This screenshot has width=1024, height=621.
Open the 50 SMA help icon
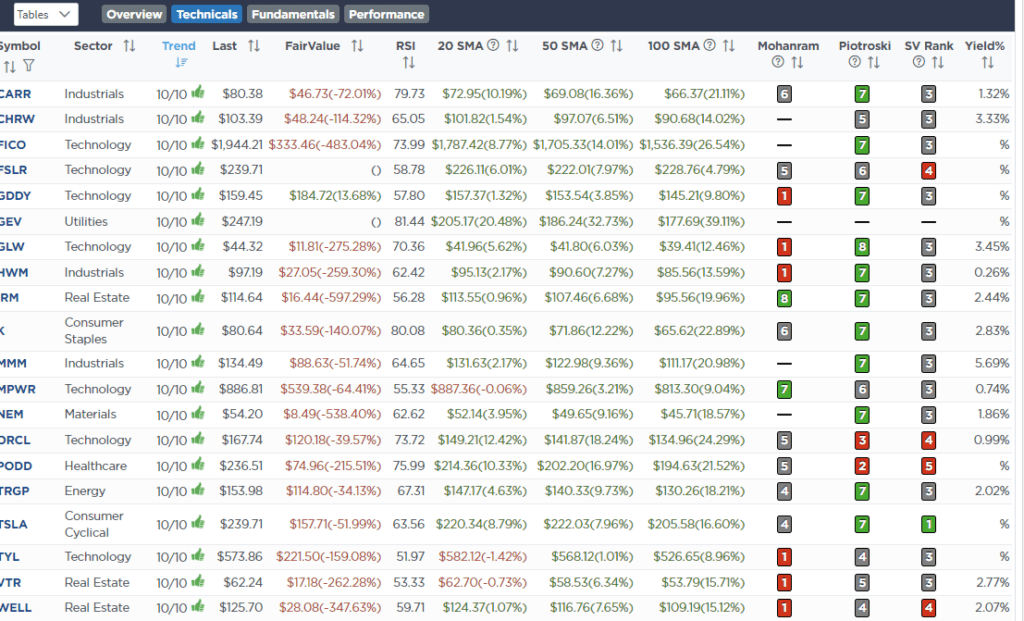coord(597,45)
